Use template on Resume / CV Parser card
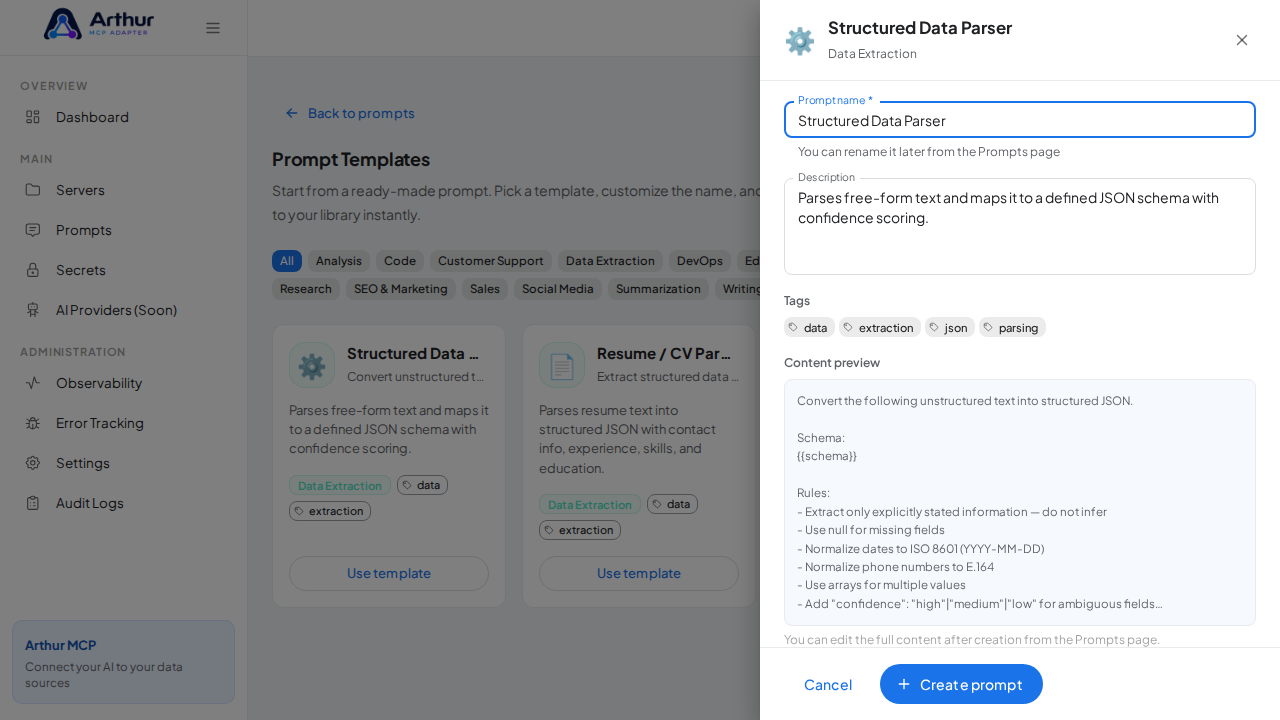 pyautogui.click(x=639, y=573)
